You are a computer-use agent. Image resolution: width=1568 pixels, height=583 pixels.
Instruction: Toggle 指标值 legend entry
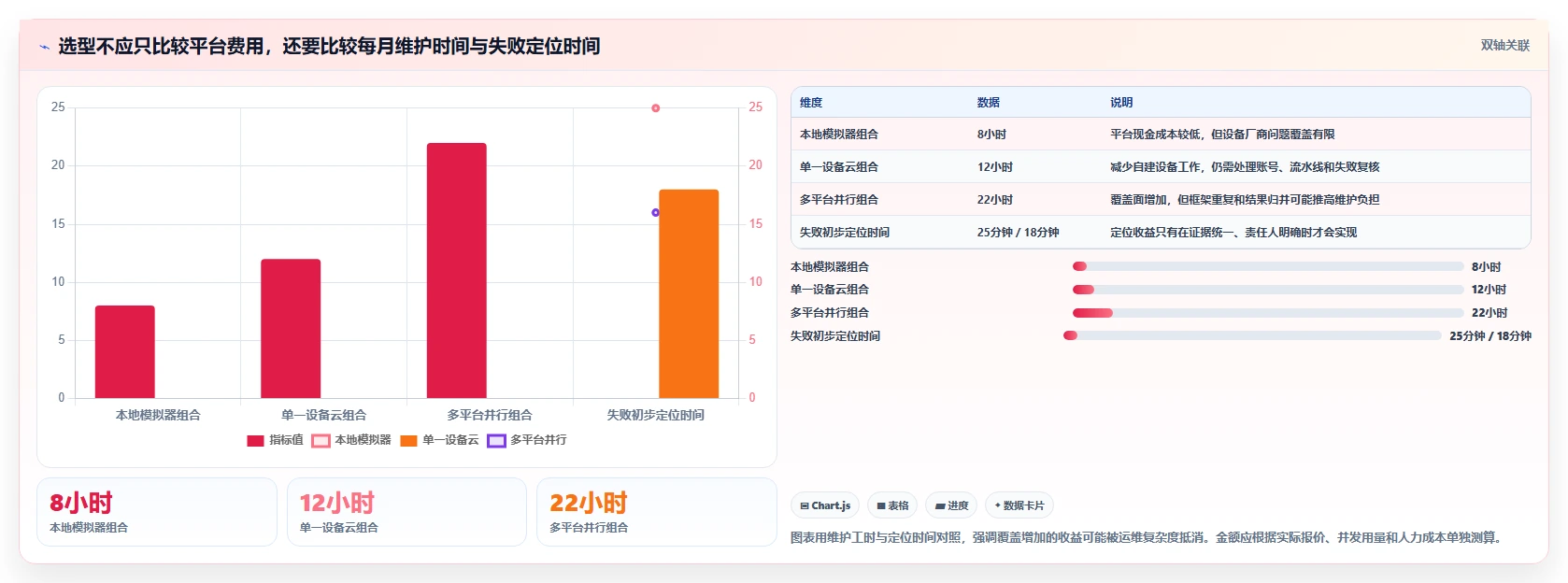click(275, 440)
